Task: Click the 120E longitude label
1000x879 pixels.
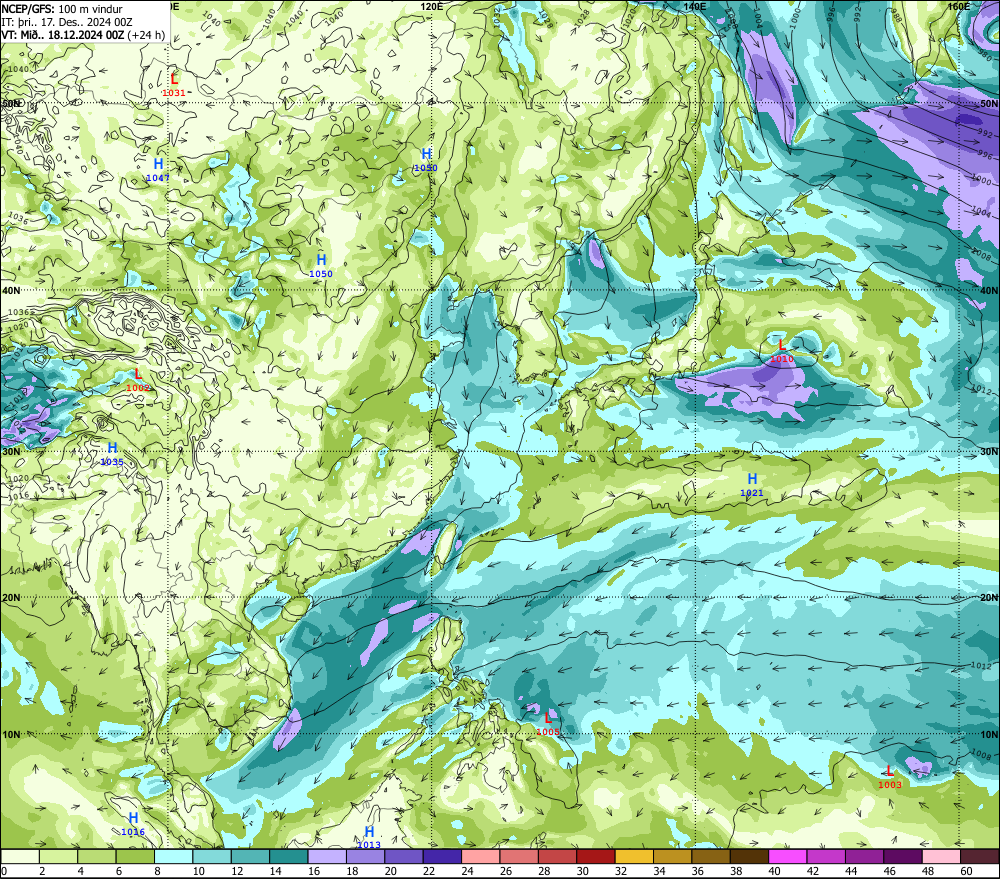Action: click(x=432, y=6)
